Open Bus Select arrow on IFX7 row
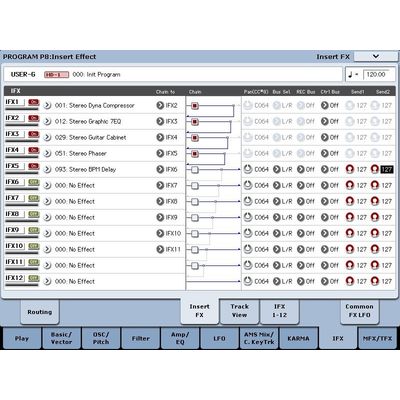The height and width of the screenshot is (400, 400). [x=277, y=201]
